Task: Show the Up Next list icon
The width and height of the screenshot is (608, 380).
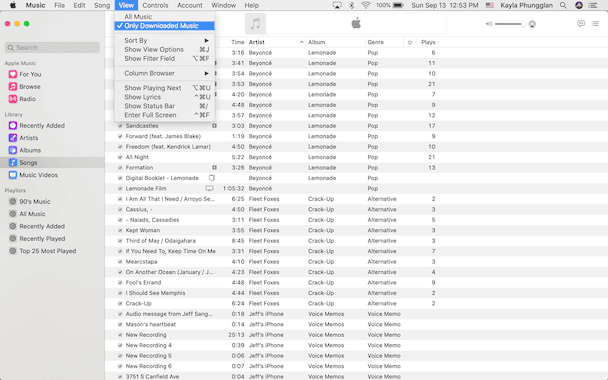Action: 595,24
